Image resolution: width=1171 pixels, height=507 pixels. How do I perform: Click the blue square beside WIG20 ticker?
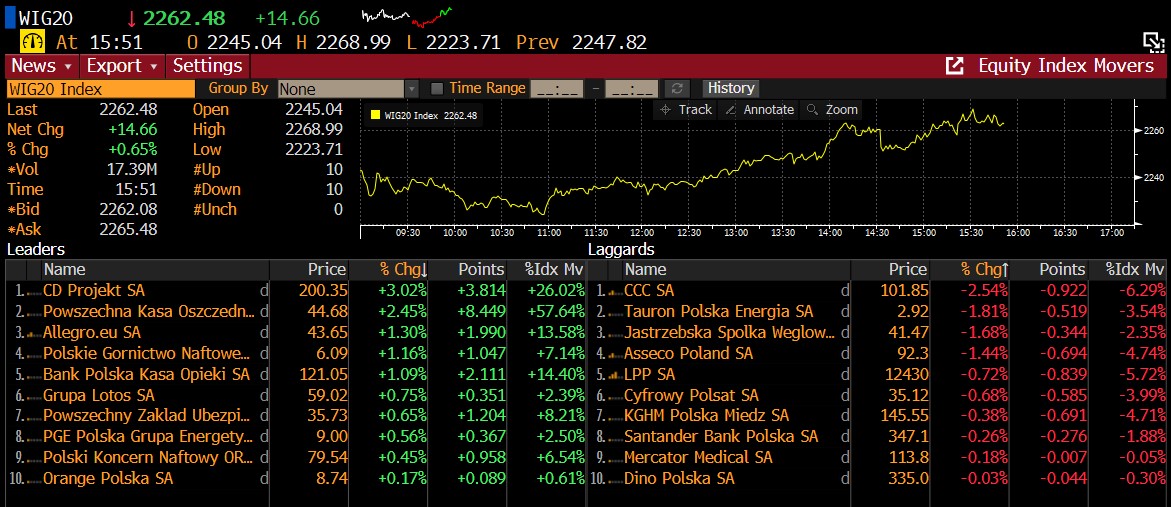coord(9,17)
